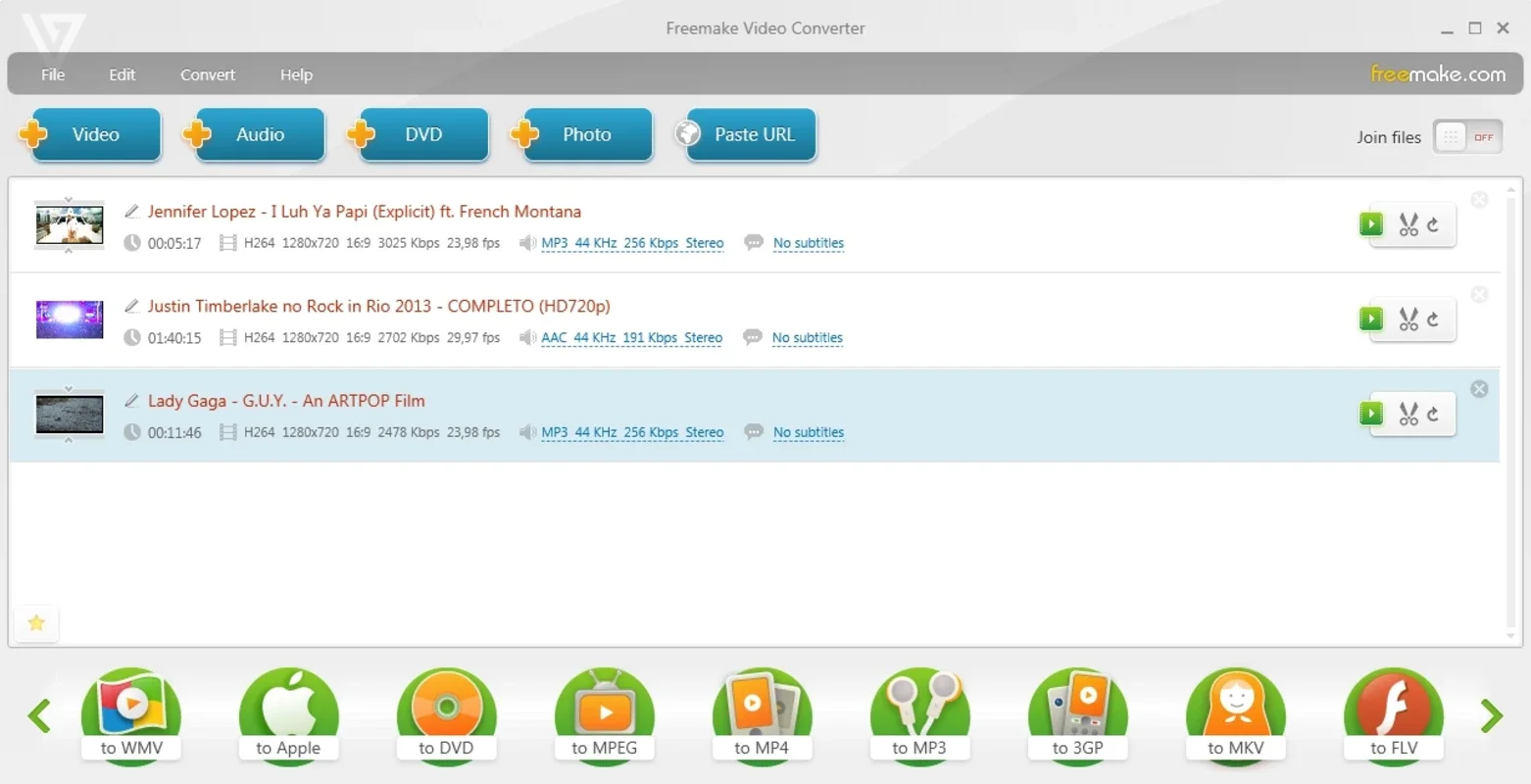Image resolution: width=1531 pixels, height=784 pixels.
Task: Convert to MP3 format
Action: [x=919, y=716]
